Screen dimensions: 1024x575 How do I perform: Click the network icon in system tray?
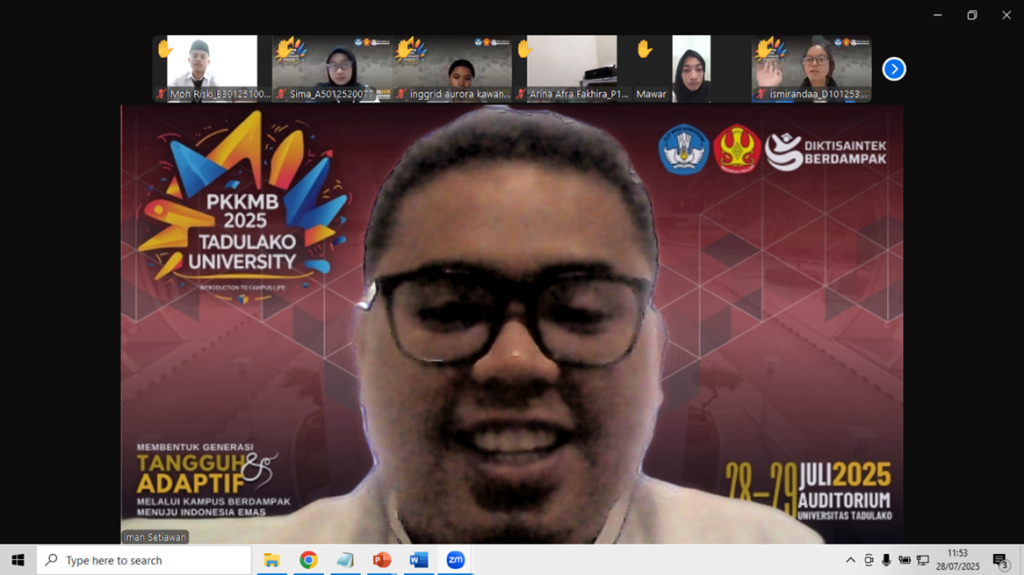click(923, 560)
